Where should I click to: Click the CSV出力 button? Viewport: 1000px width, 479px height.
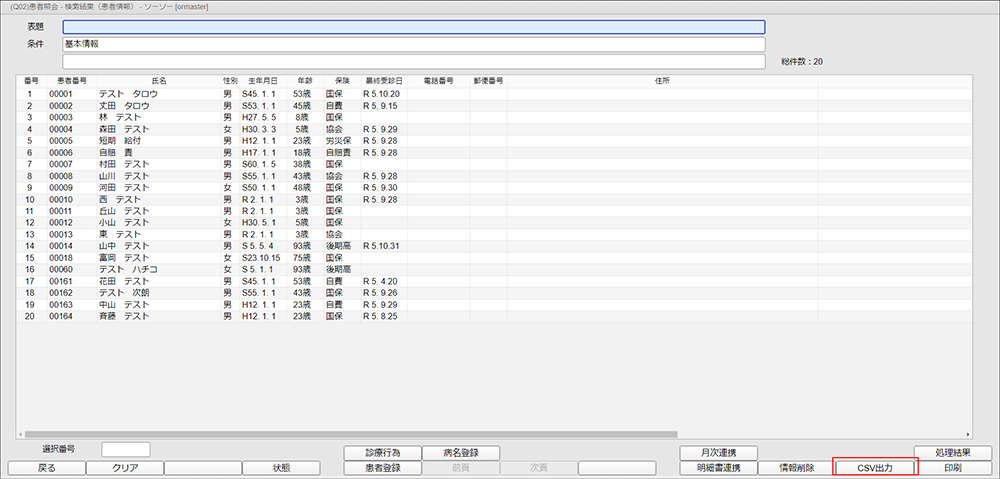874,467
